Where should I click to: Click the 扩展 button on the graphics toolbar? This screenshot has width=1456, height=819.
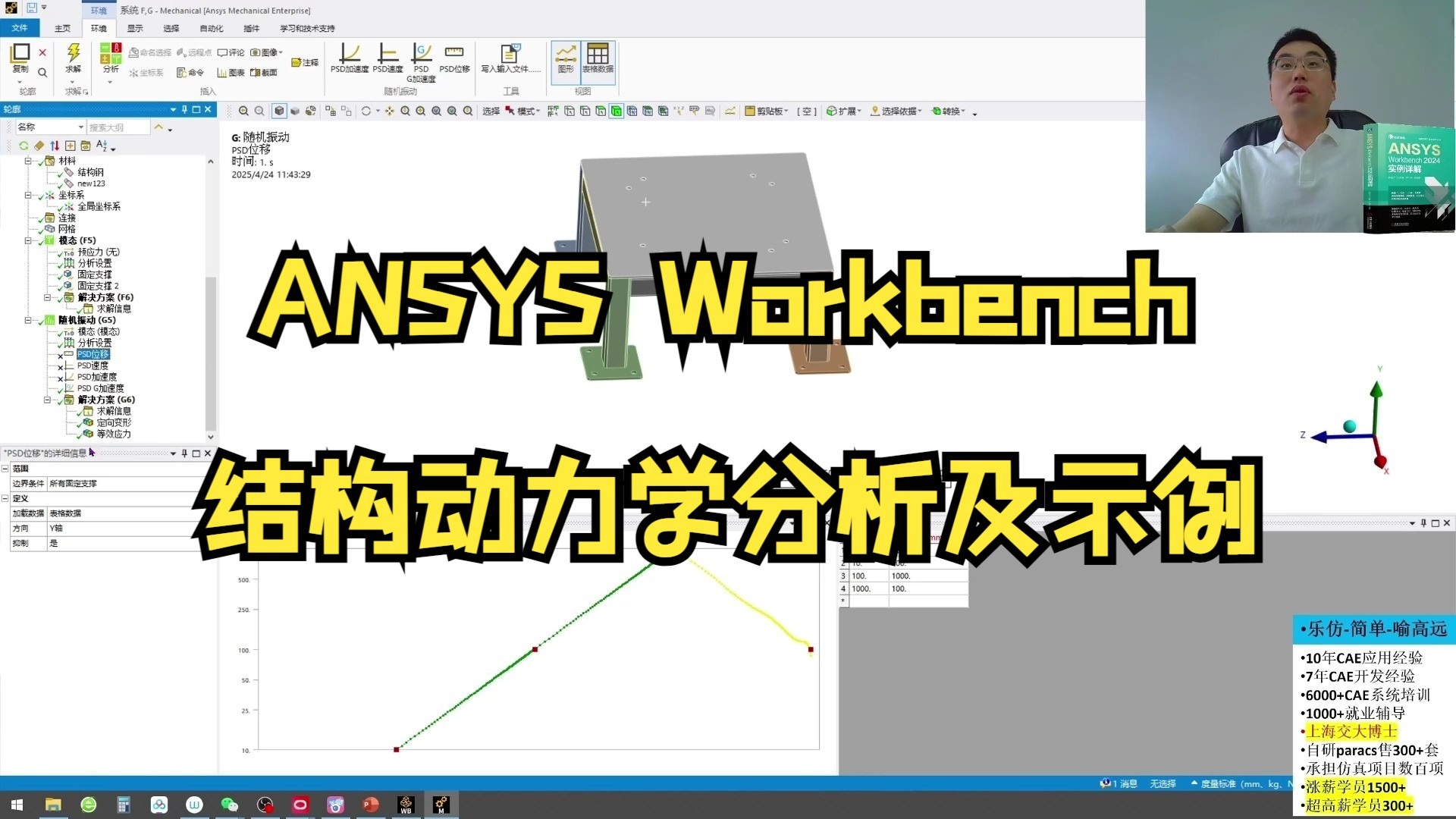pos(843,111)
